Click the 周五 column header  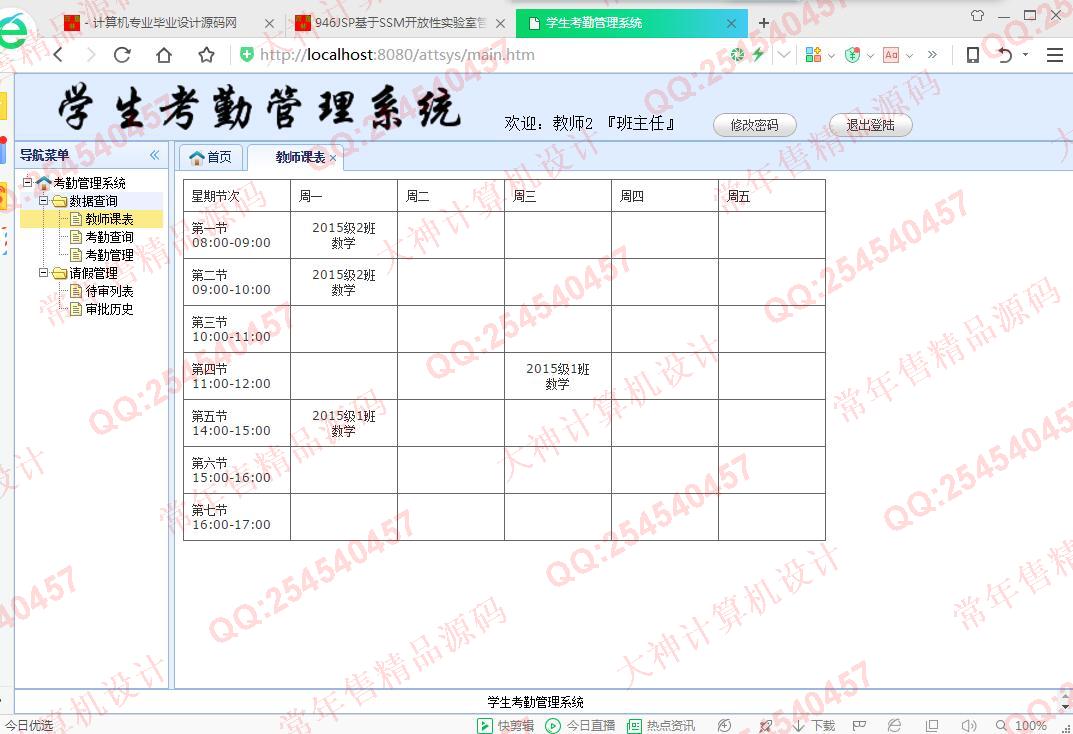(x=772, y=196)
